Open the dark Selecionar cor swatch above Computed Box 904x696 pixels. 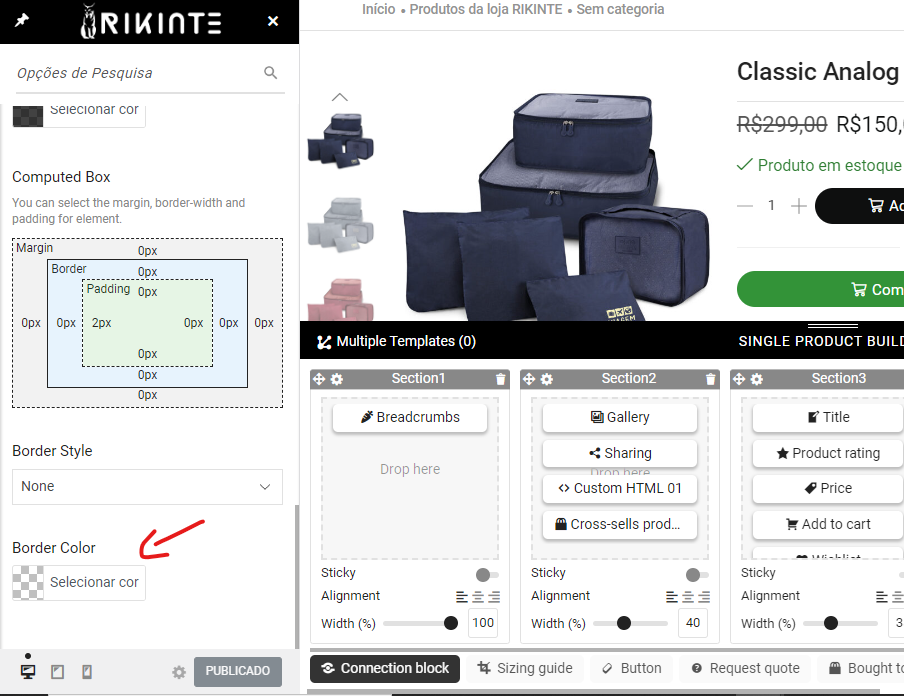click(79, 115)
